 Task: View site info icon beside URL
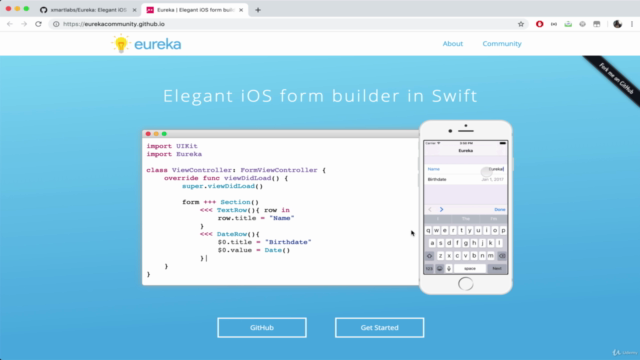point(56,24)
